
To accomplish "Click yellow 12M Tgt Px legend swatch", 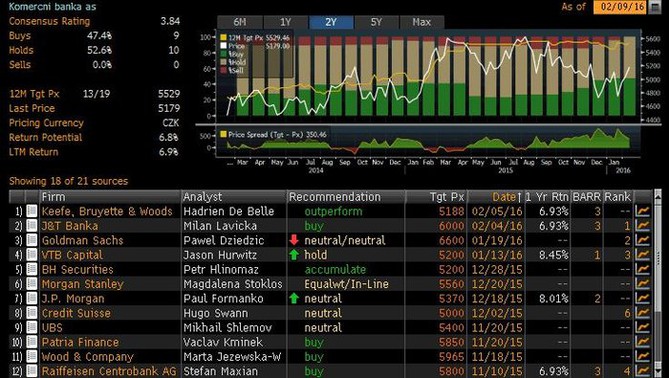I will click(x=223, y=38).
